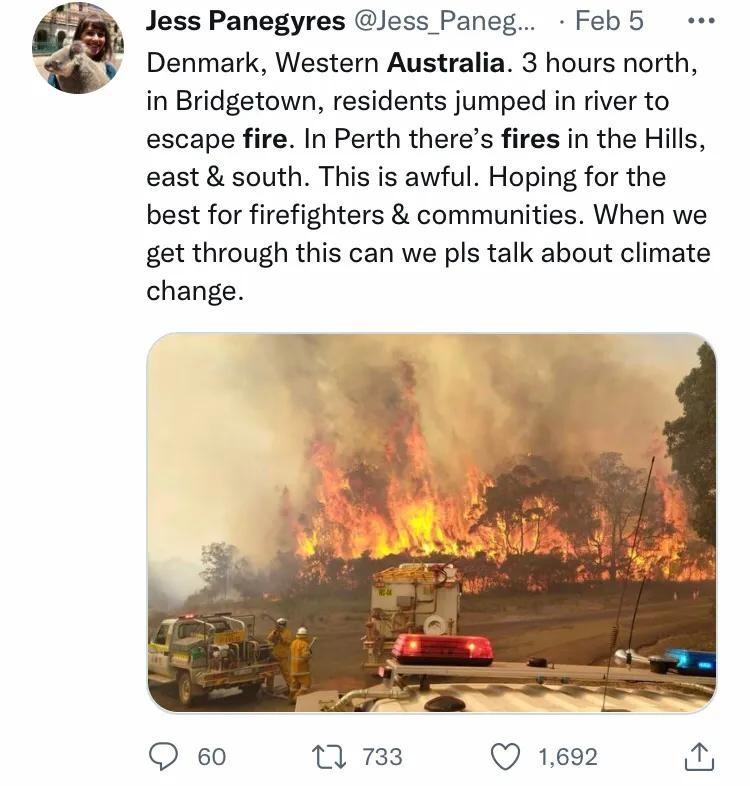Screen dimensions: 750x786
Task: Enlarge the bushfire photo attachment
Action: (431, 522)
